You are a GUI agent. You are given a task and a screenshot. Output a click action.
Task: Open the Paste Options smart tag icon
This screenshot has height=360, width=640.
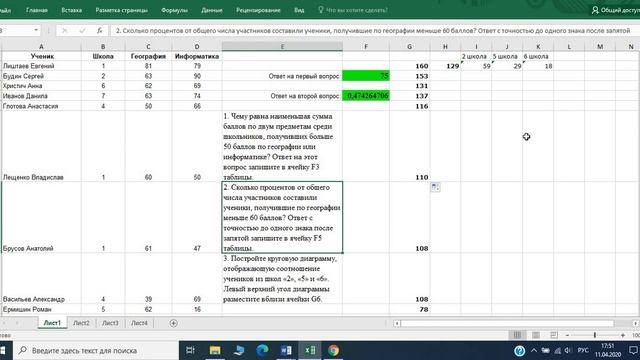click(x=435, y=187)
